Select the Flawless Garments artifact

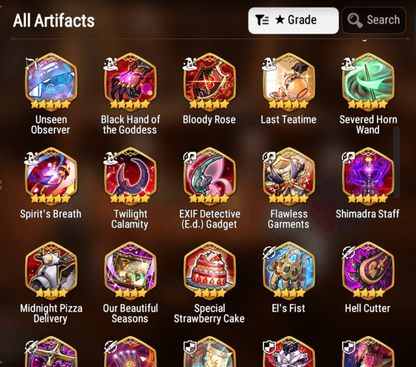(x=289, y=176)
